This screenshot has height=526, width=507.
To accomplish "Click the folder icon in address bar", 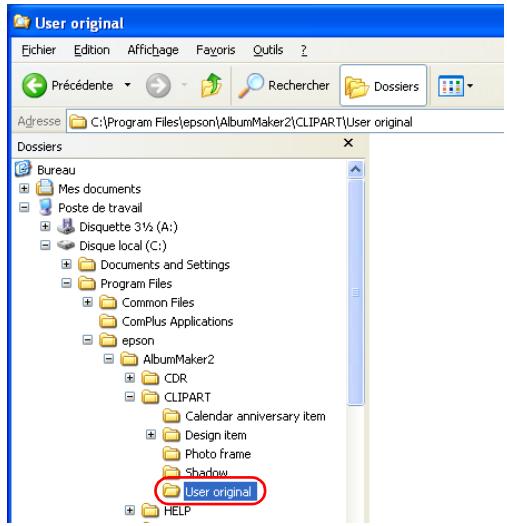I will click(x=78, y=122).
